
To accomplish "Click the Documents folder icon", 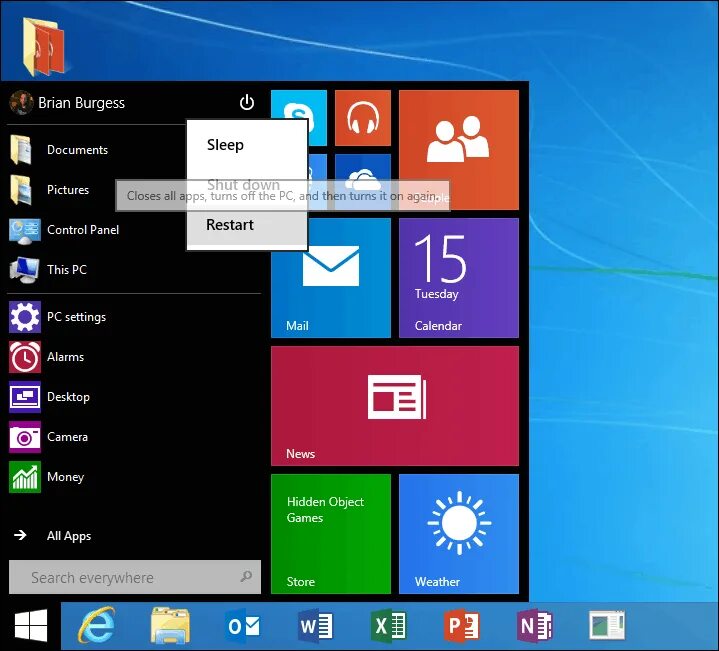I will coord(21,150).
